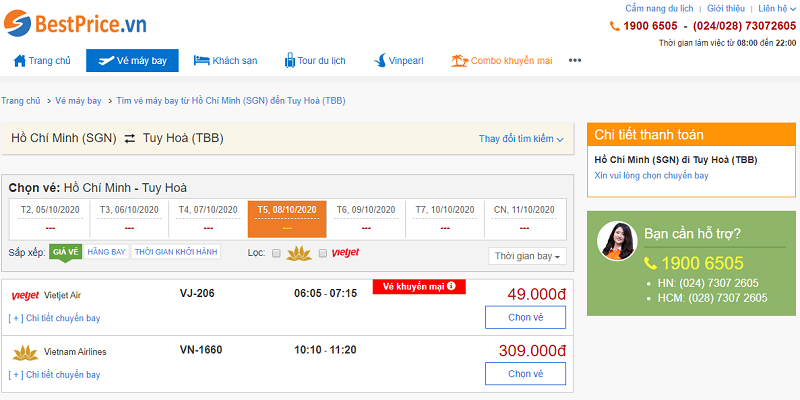This screenshot has height=400, width=800.
Task: Click the yellow phone icon in support box
Action: 651,263
